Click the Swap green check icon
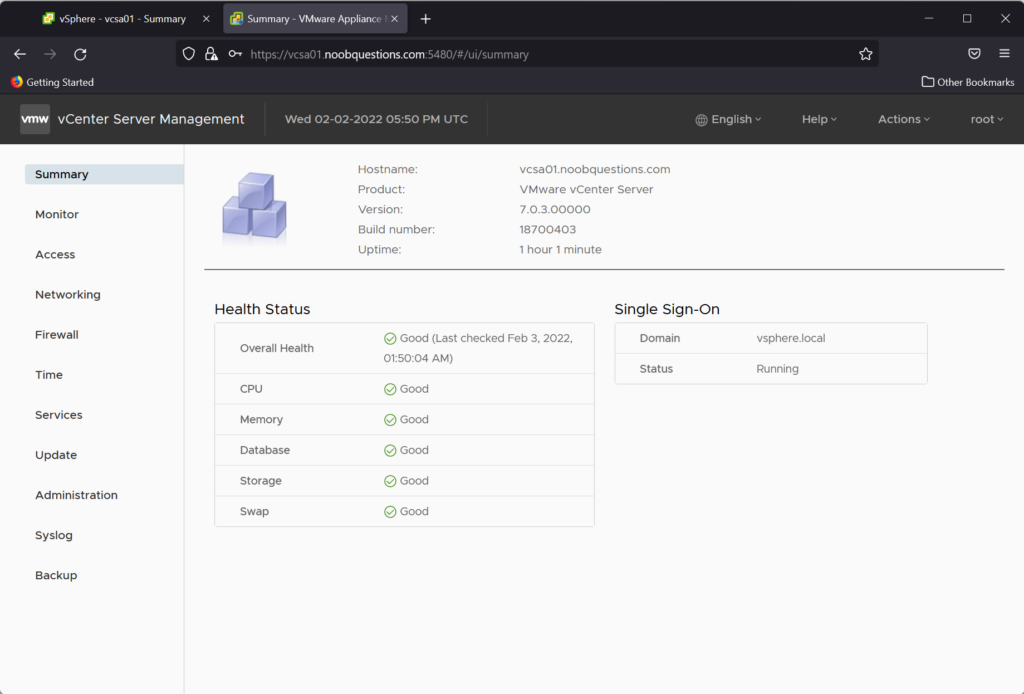The image size is (1024, 694). tap(390, 512)
